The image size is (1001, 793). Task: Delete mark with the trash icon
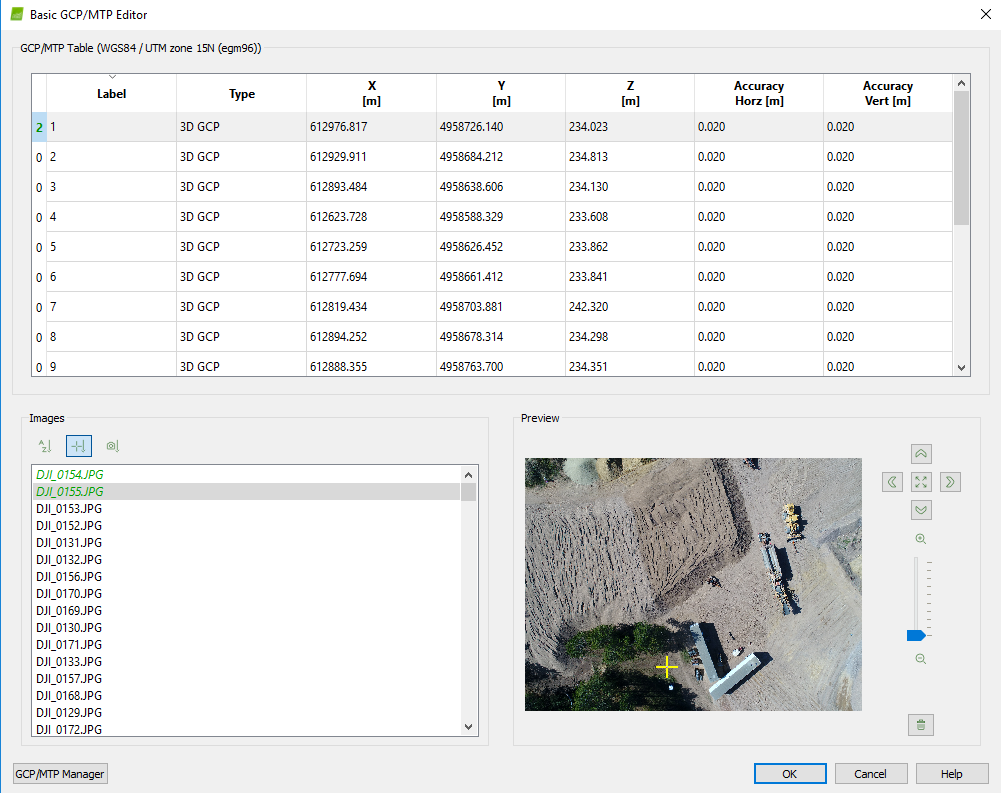click(921, 725)
